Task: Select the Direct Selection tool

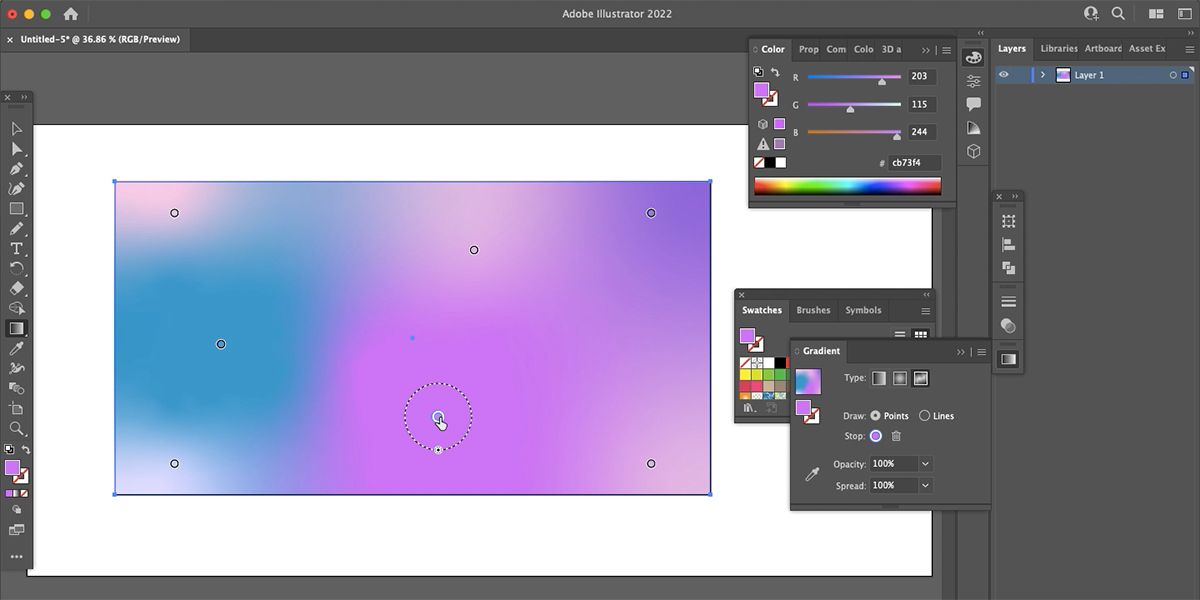Action: 16,148
